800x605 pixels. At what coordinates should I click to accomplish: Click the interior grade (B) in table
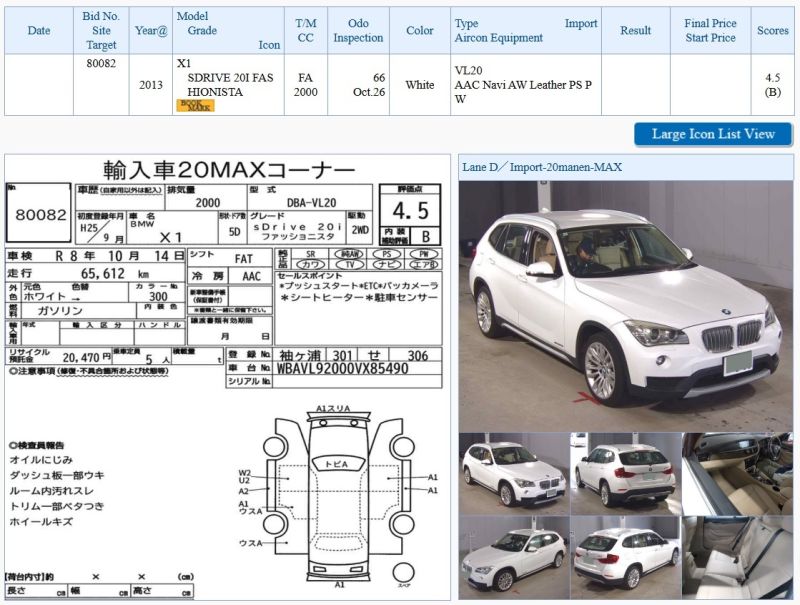tap(772, 92)
